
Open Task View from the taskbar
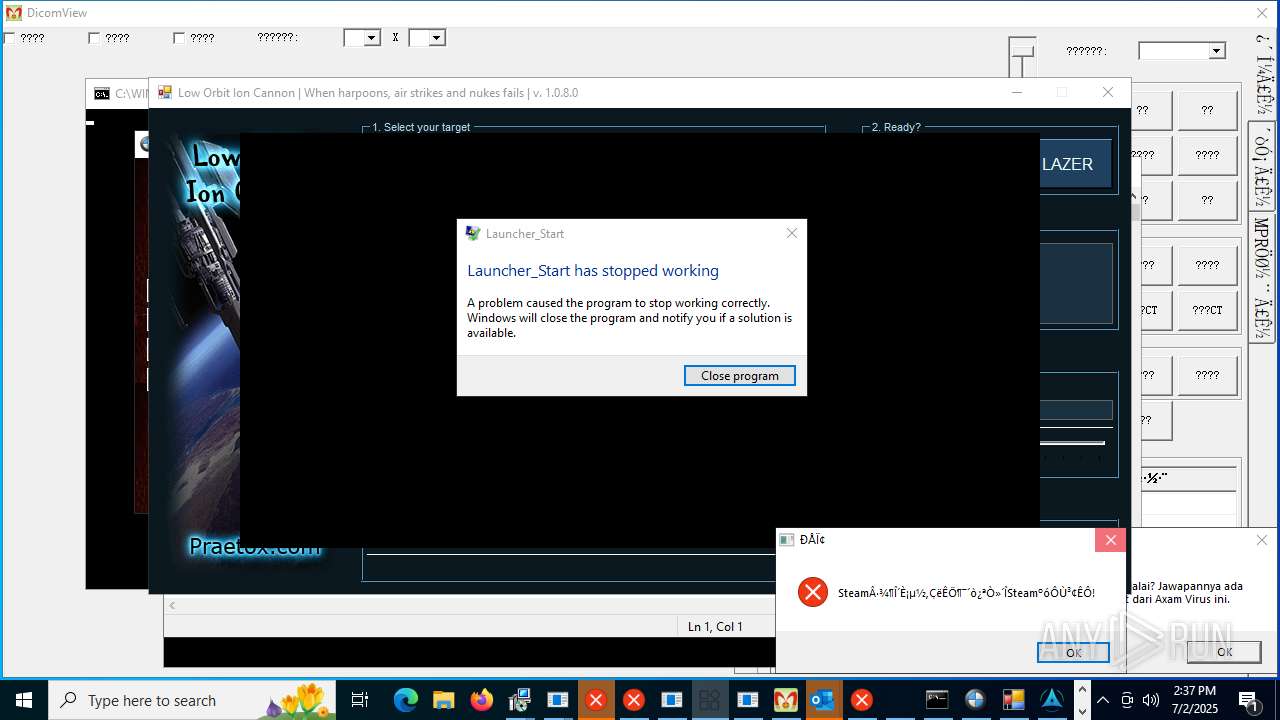coord(360,700)
